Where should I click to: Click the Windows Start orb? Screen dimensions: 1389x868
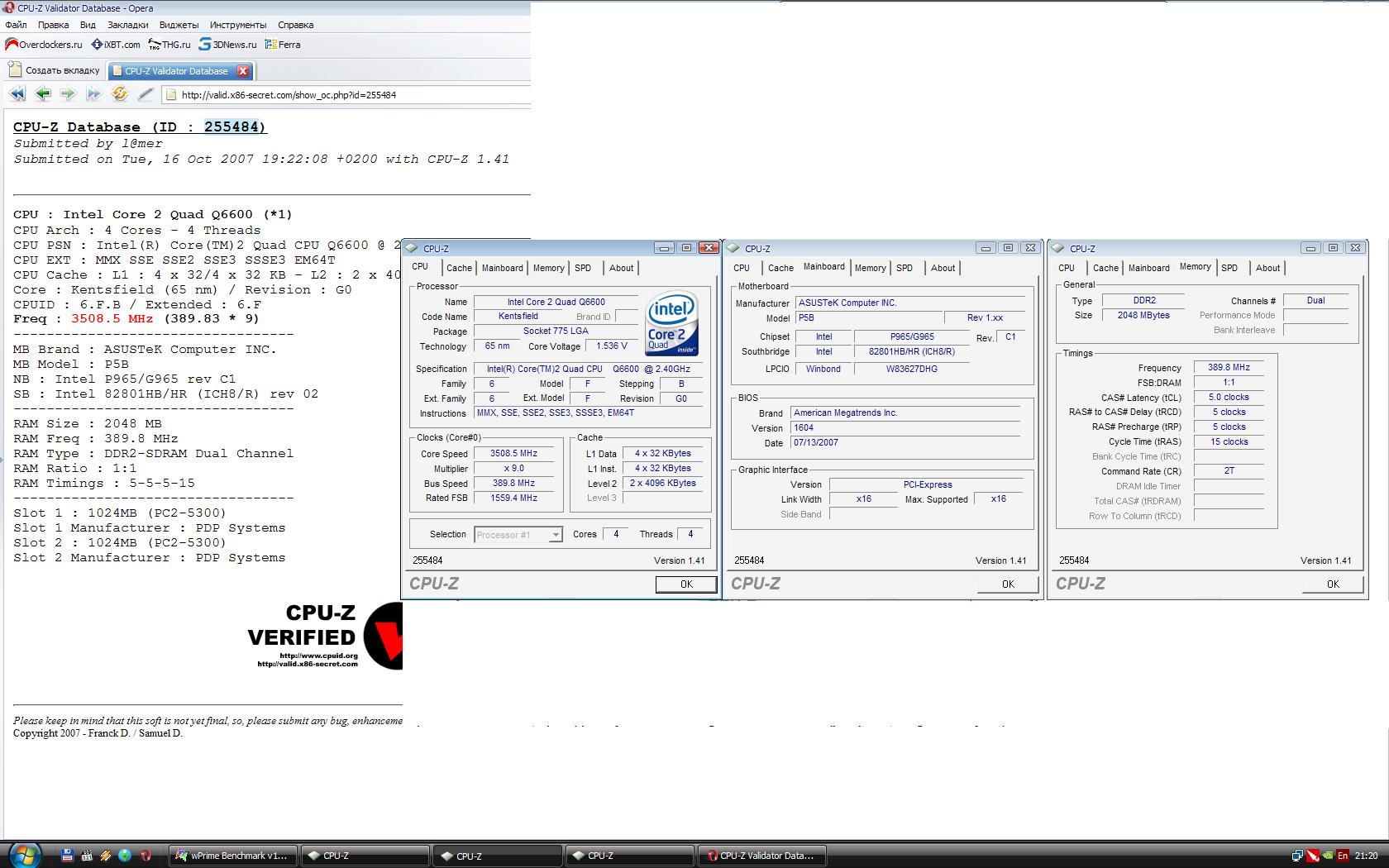click(24, 855)
